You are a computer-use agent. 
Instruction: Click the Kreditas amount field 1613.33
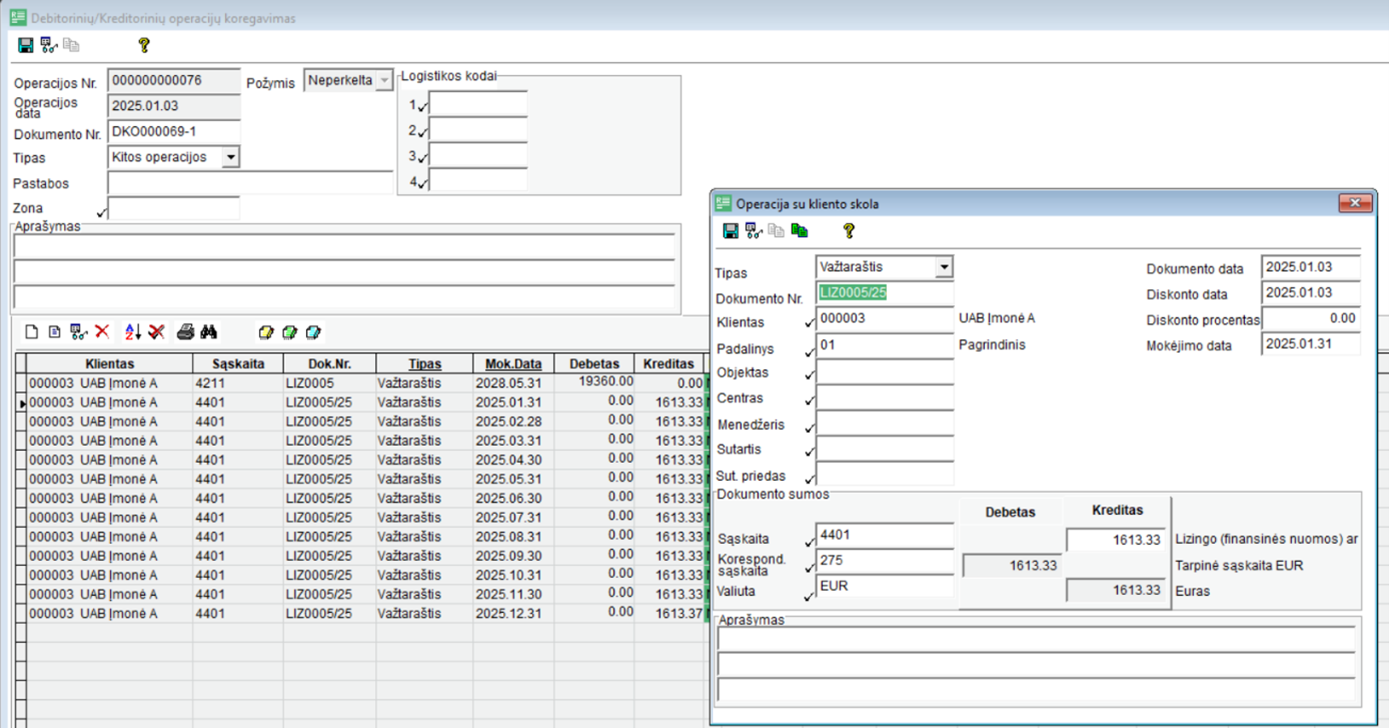(x=1115, y=540)
